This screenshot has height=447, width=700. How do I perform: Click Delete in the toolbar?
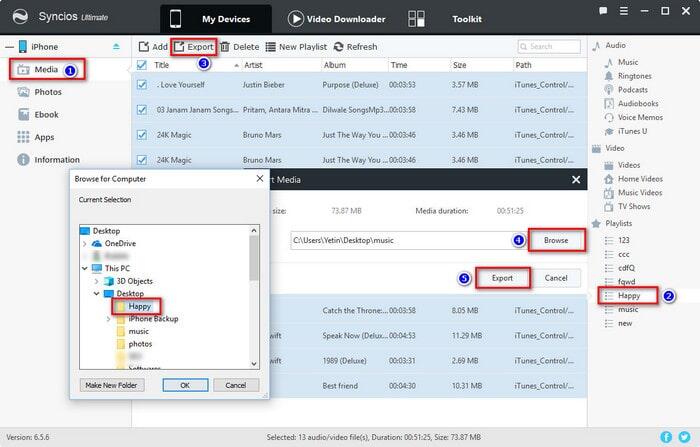240,47
